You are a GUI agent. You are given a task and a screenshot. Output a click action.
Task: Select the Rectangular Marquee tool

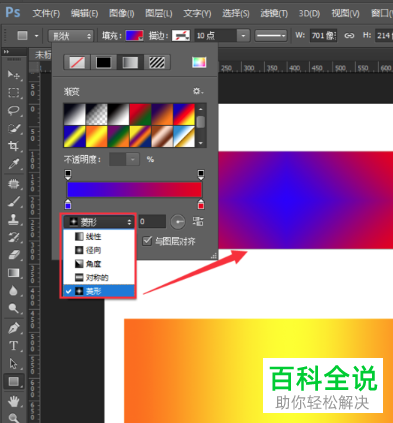(x=13, y=92)
